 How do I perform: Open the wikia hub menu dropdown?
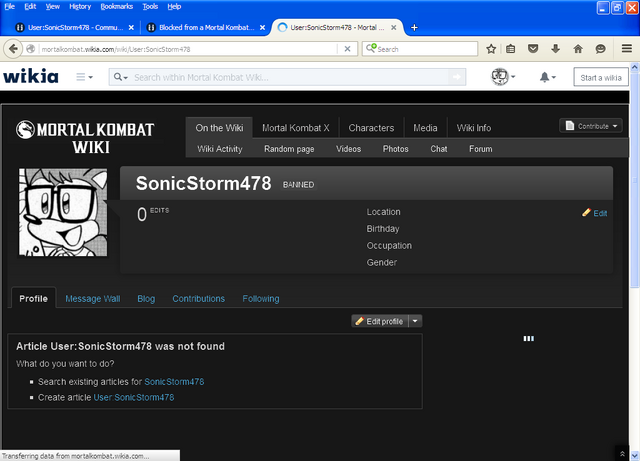(84, 77)
